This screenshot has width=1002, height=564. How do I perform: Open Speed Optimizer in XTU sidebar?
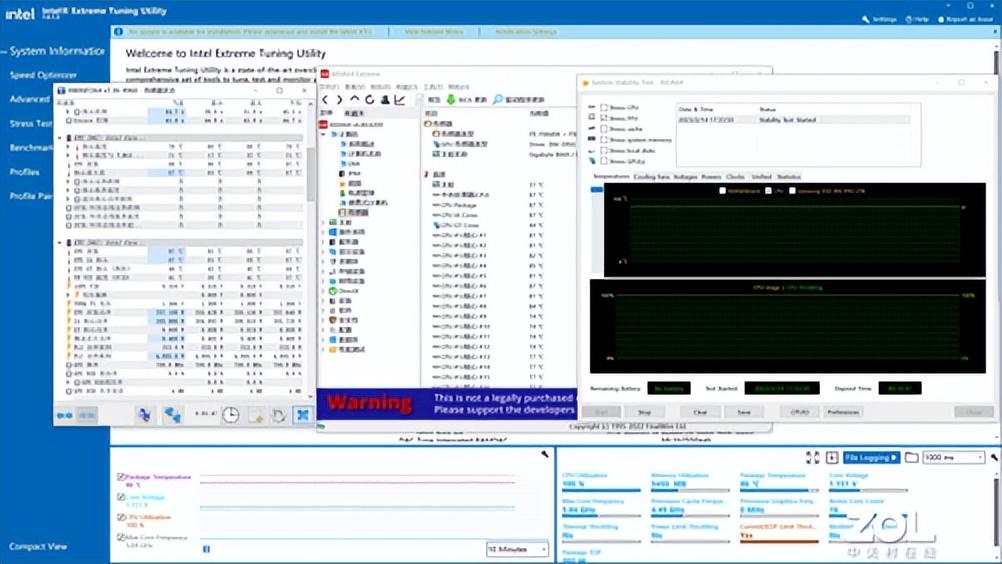(x=43, y=75)
